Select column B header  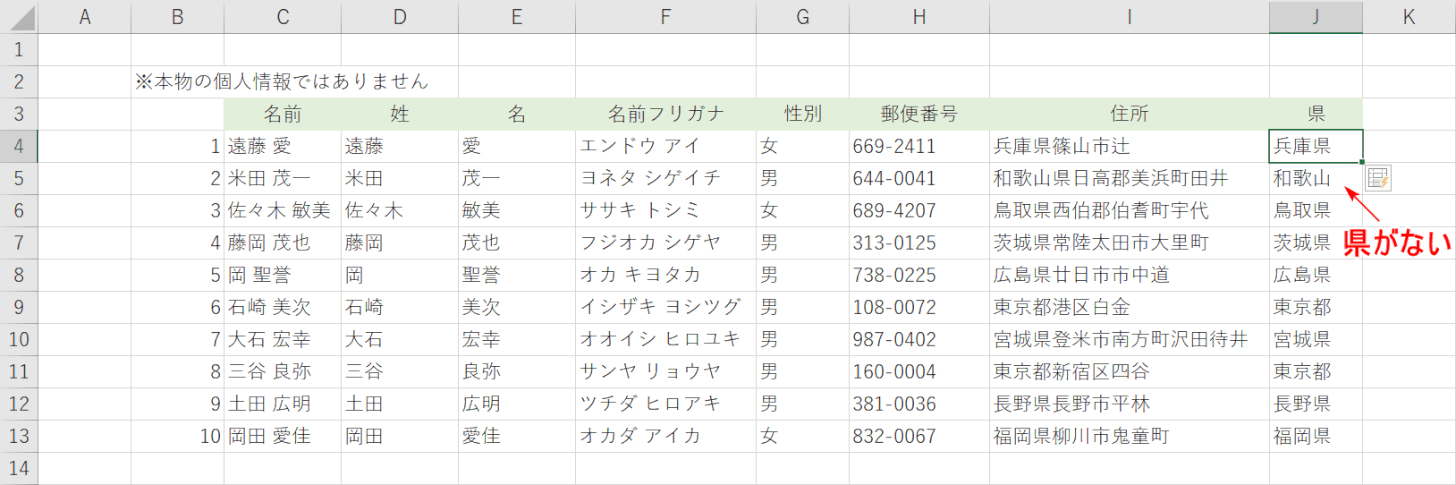pos(177,17)
